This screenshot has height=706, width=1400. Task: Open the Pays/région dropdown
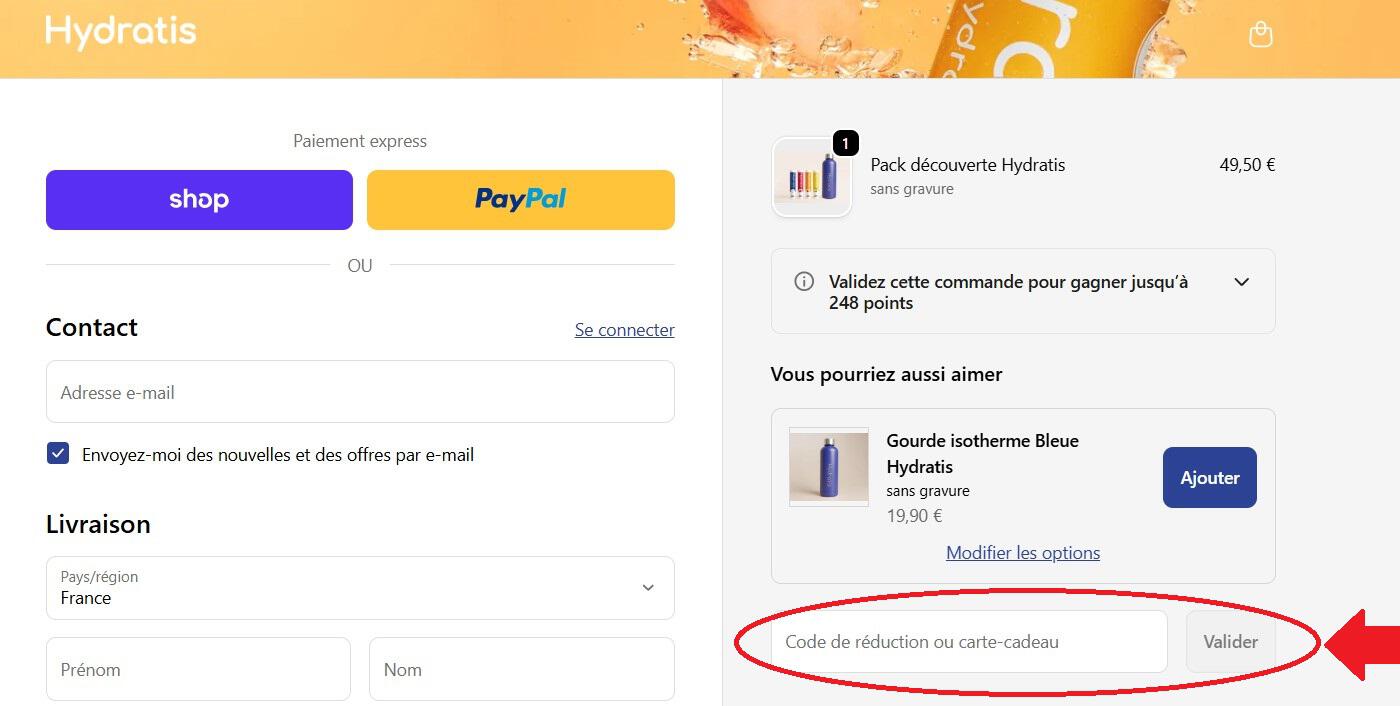coord(360,588)
